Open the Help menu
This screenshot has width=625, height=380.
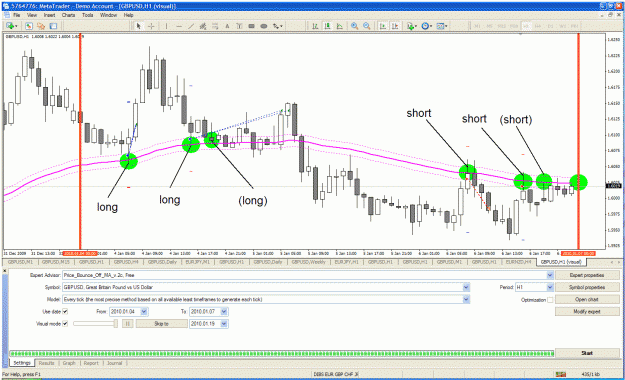[128, 15]
